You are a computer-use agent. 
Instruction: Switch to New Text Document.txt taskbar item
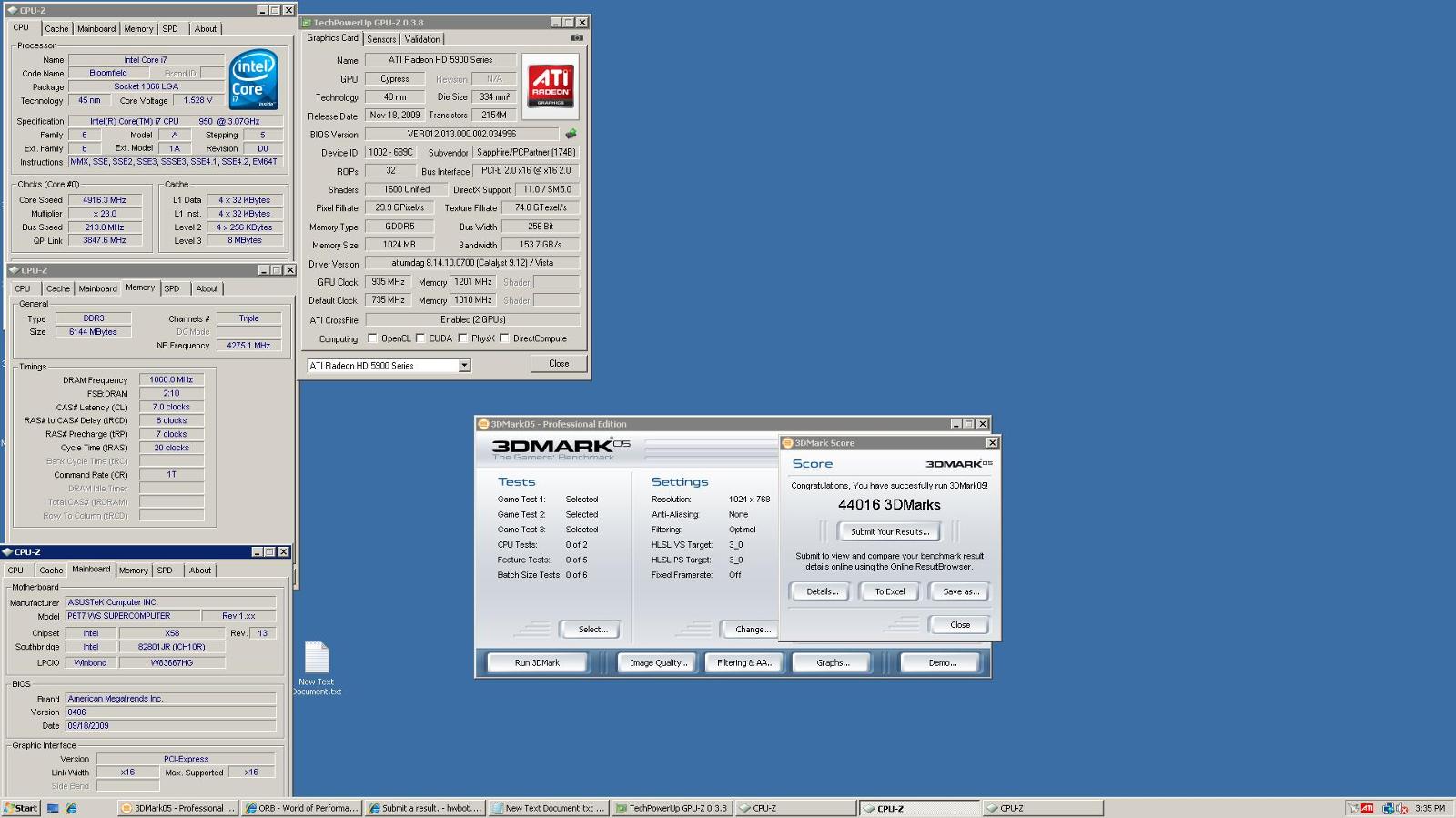[x=549, y=808]
